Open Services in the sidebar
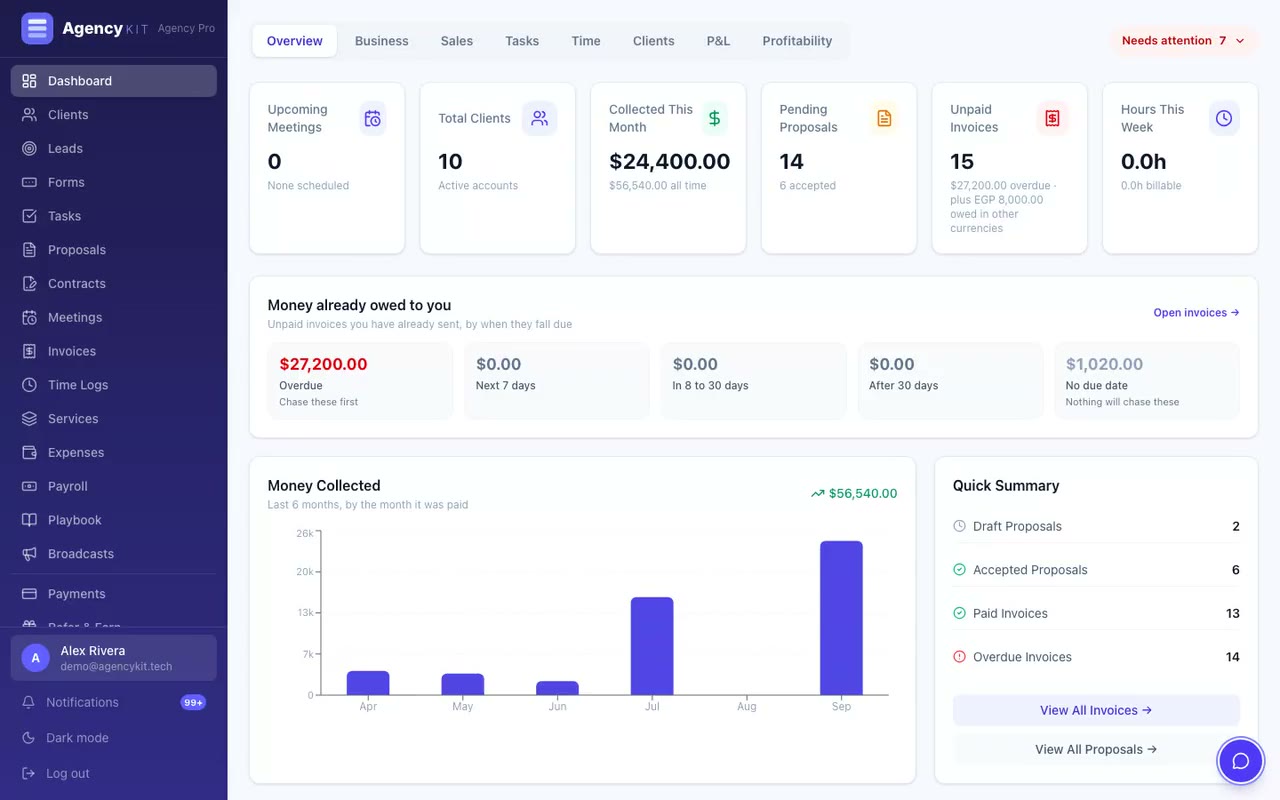1280x800 pixels. (x=114, y=419)
